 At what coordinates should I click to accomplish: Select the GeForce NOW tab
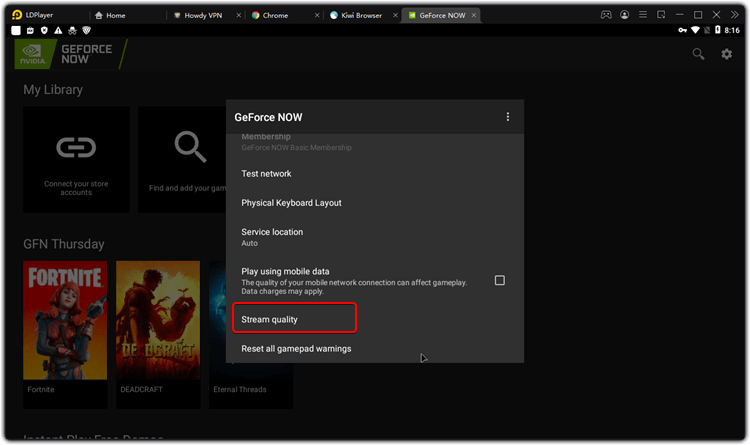coord(441,15)
